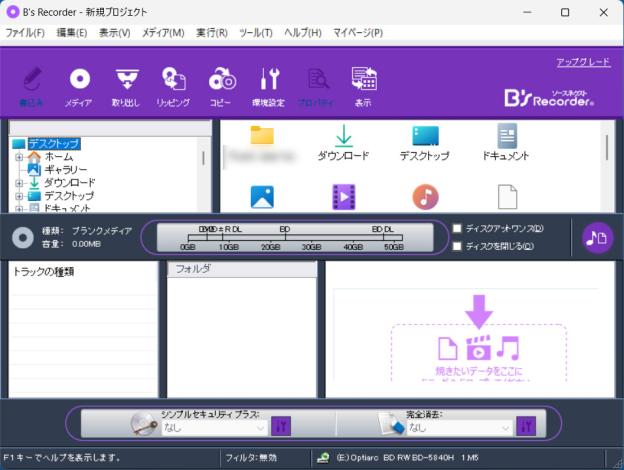Select the デスクトップ root tree item
624x470 pixels.
click(54, 144)
